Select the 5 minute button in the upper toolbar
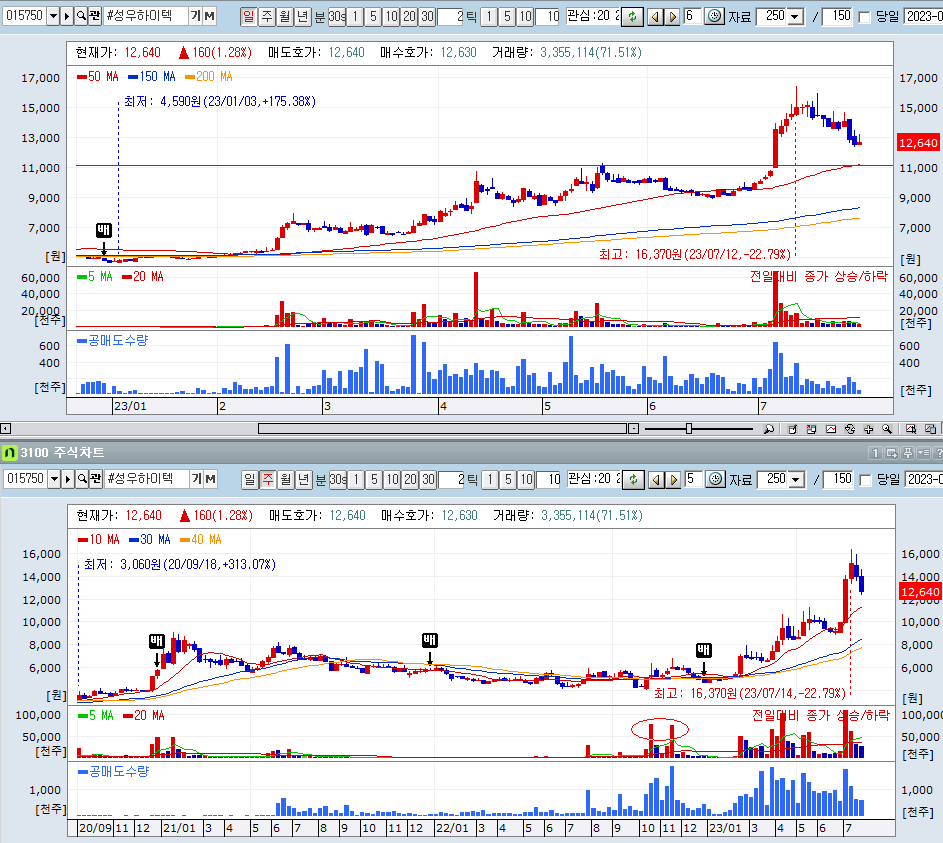This screenshot has height=843, width=943. click(x=373, y=16)
